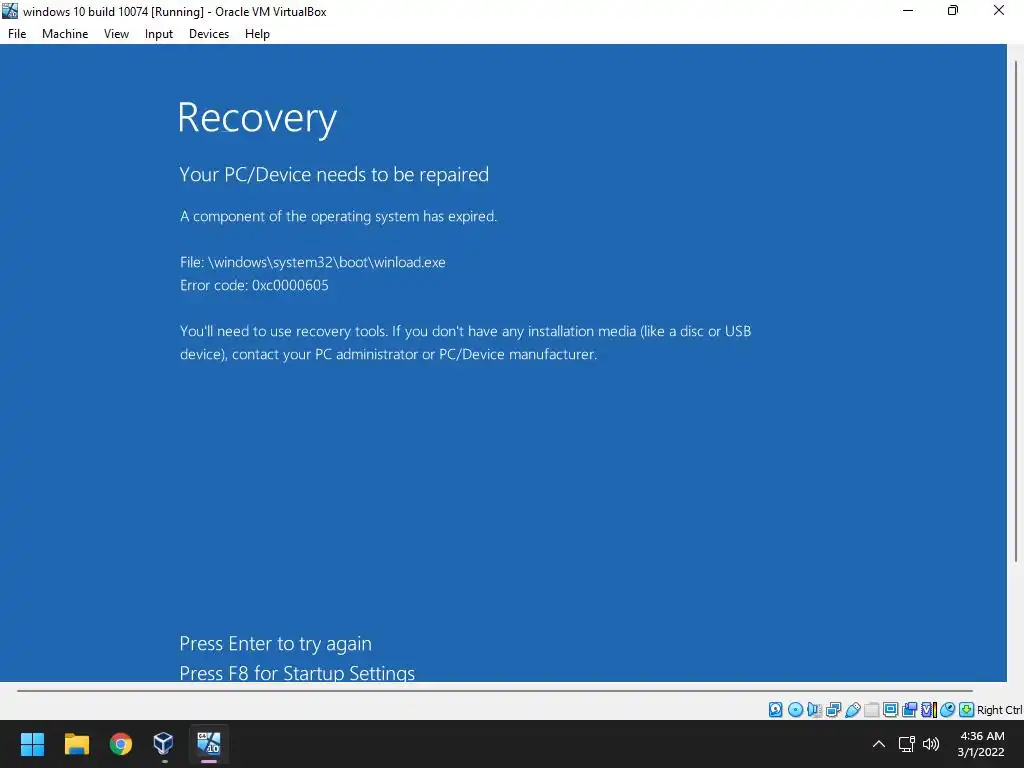Open File Explorer from the taskbar
Image resolution: width=1024 pixels, height=768 pixels.
[76, 744]
